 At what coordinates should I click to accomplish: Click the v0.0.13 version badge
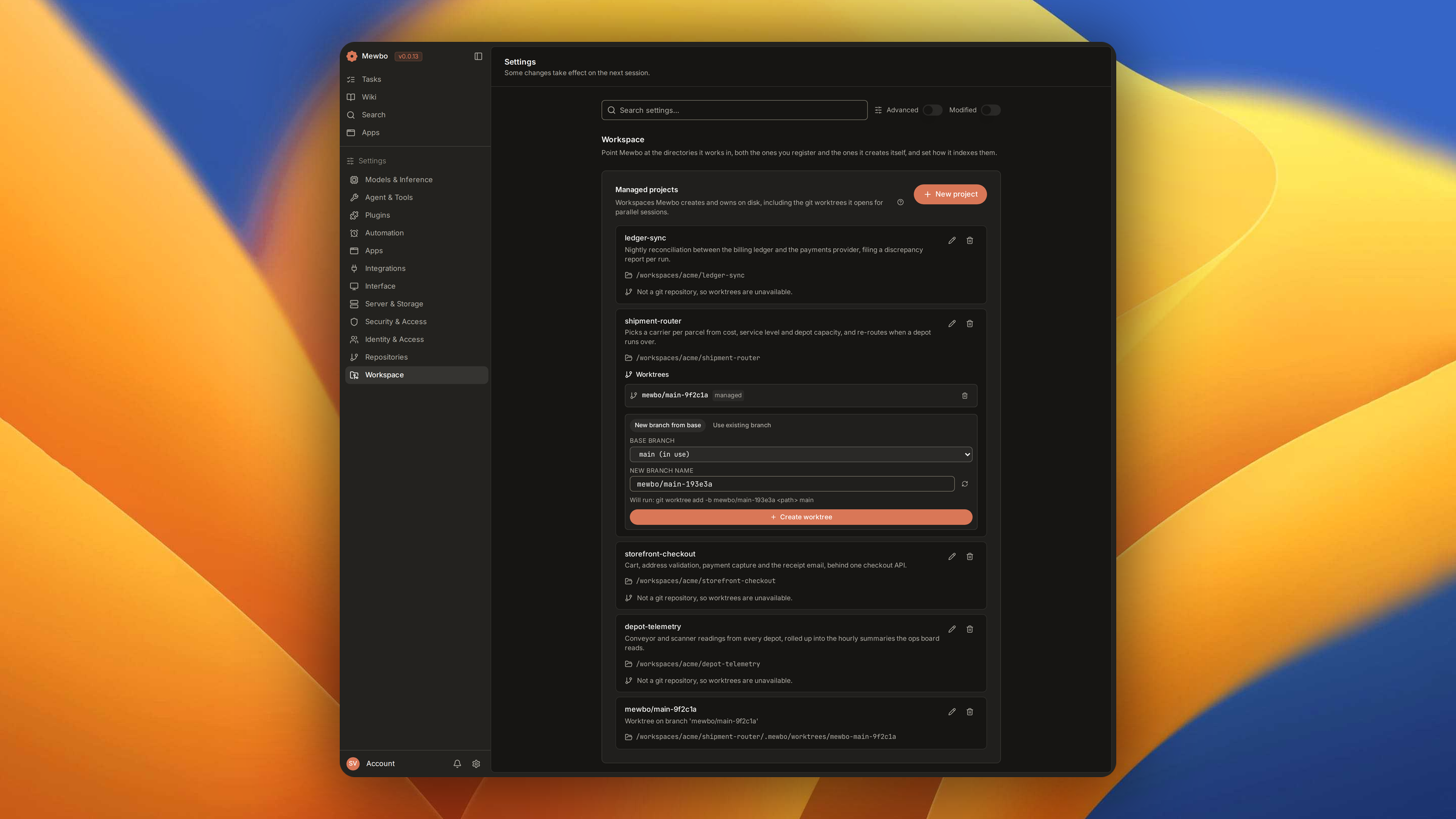[408, 56]
